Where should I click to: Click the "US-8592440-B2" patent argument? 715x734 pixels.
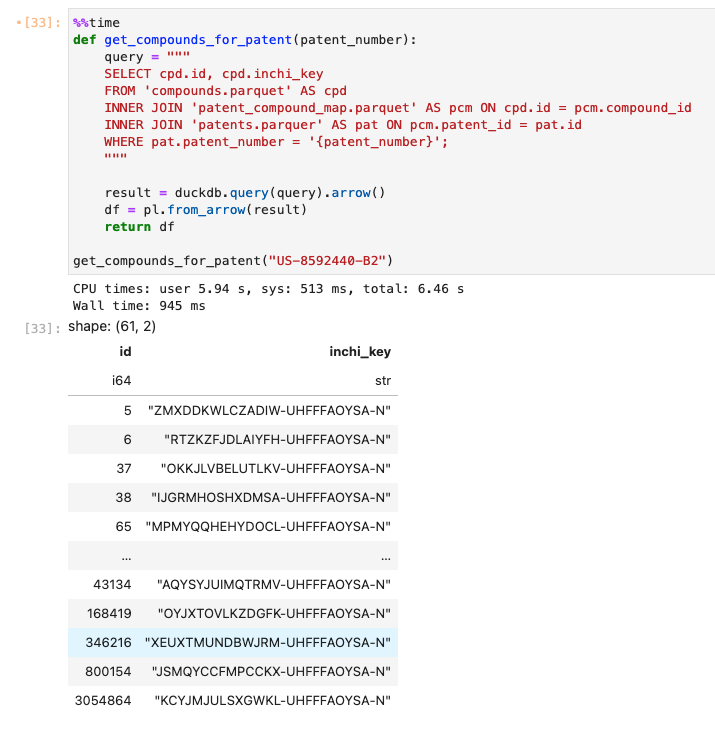[327, 261]
